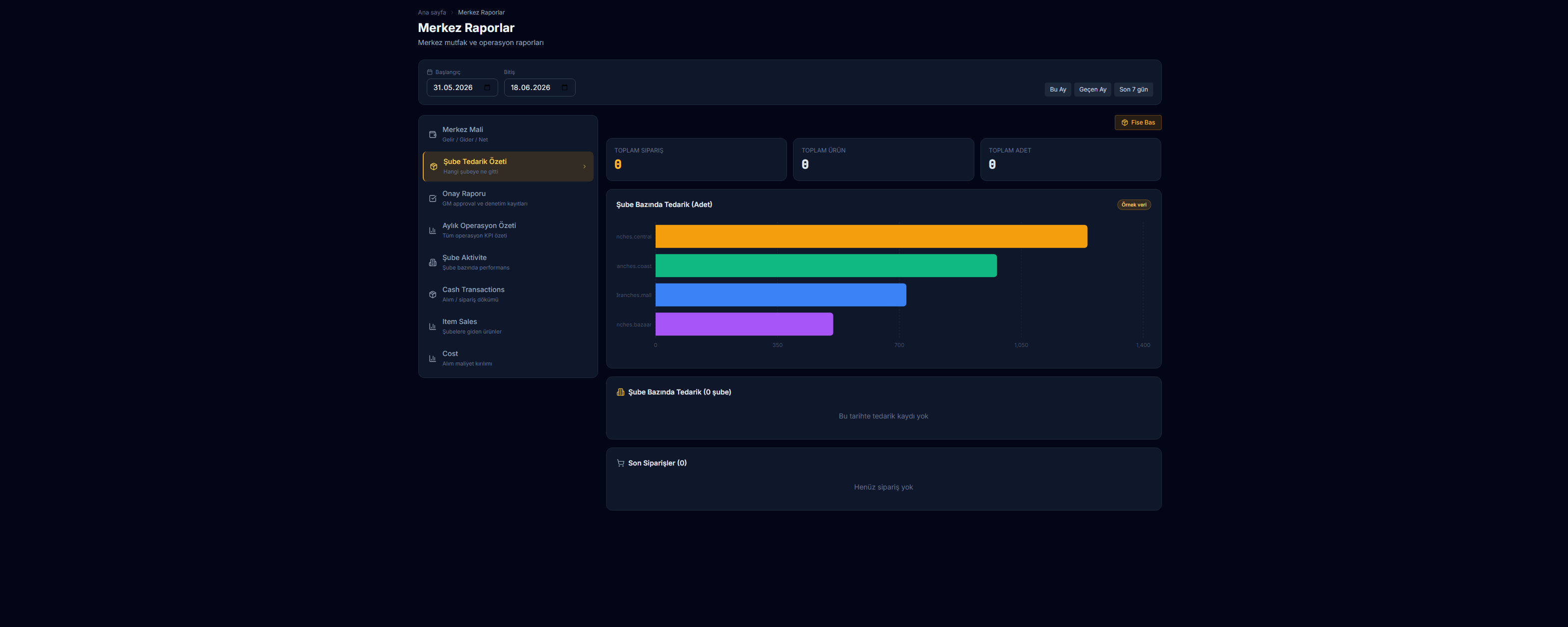Screen dimensions: 1568x627
Task: Click the orange nches.central chart bar
Action: click(x=871, y=236)
